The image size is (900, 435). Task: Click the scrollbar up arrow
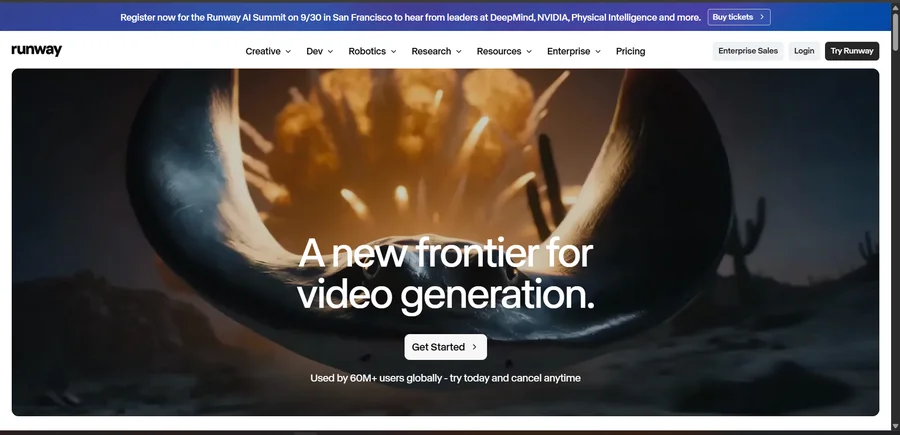[x=895, y=6]
